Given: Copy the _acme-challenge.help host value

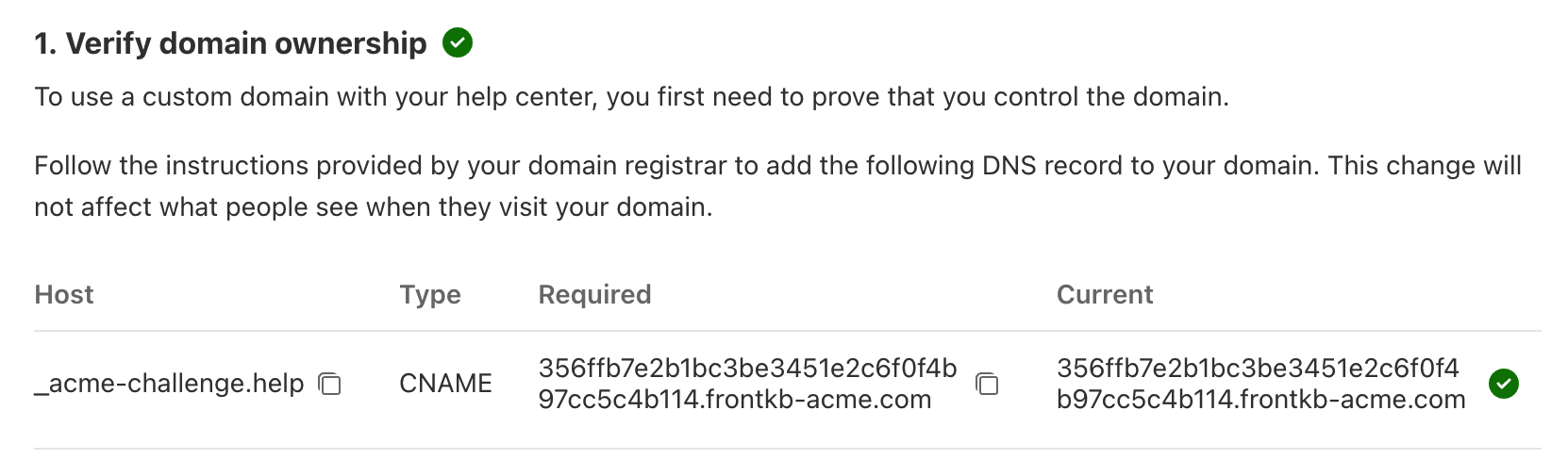Looking at the screenshot, I should tap(329, 384).
